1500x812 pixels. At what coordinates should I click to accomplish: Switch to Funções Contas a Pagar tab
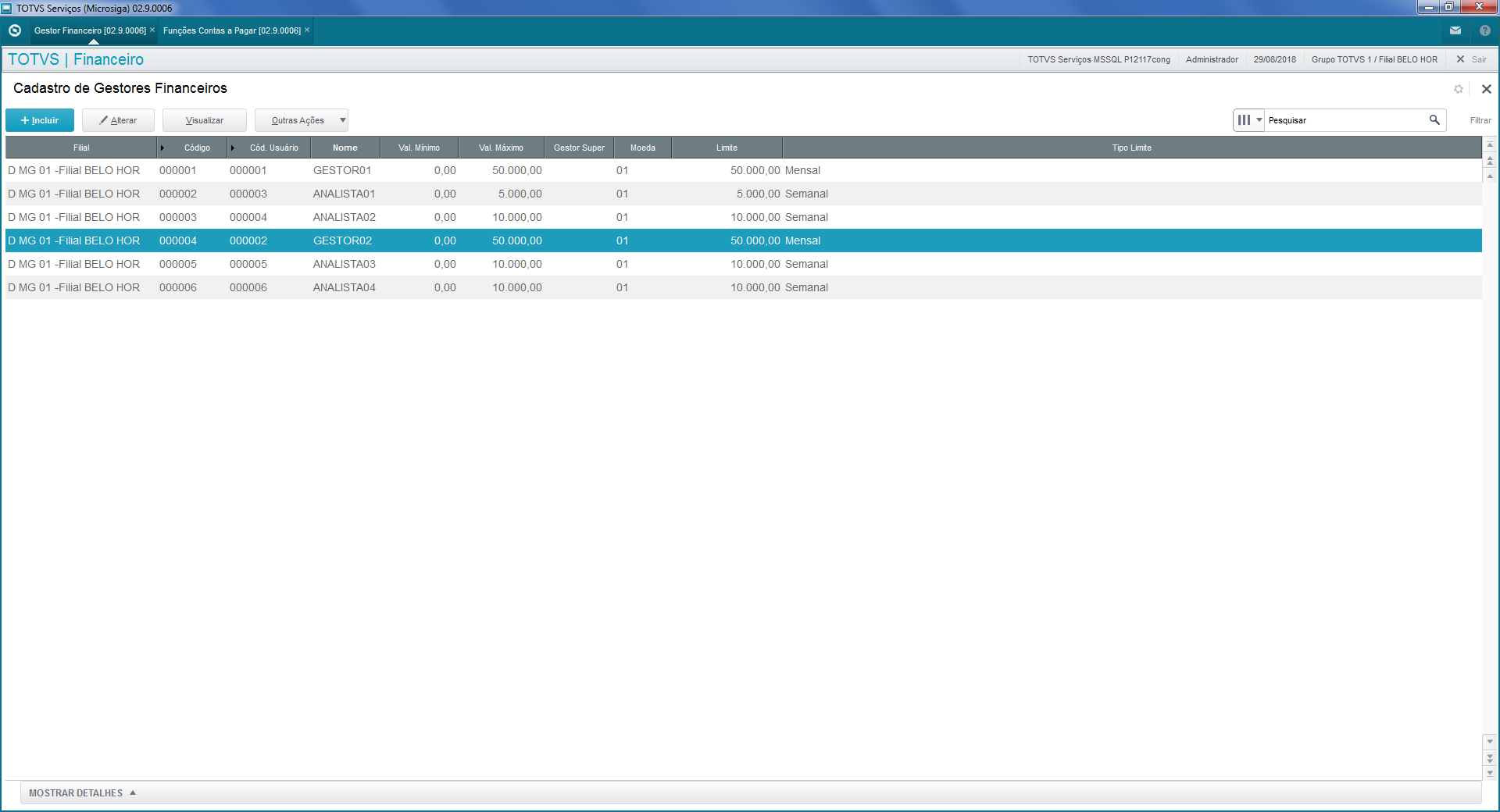(231, 30)
